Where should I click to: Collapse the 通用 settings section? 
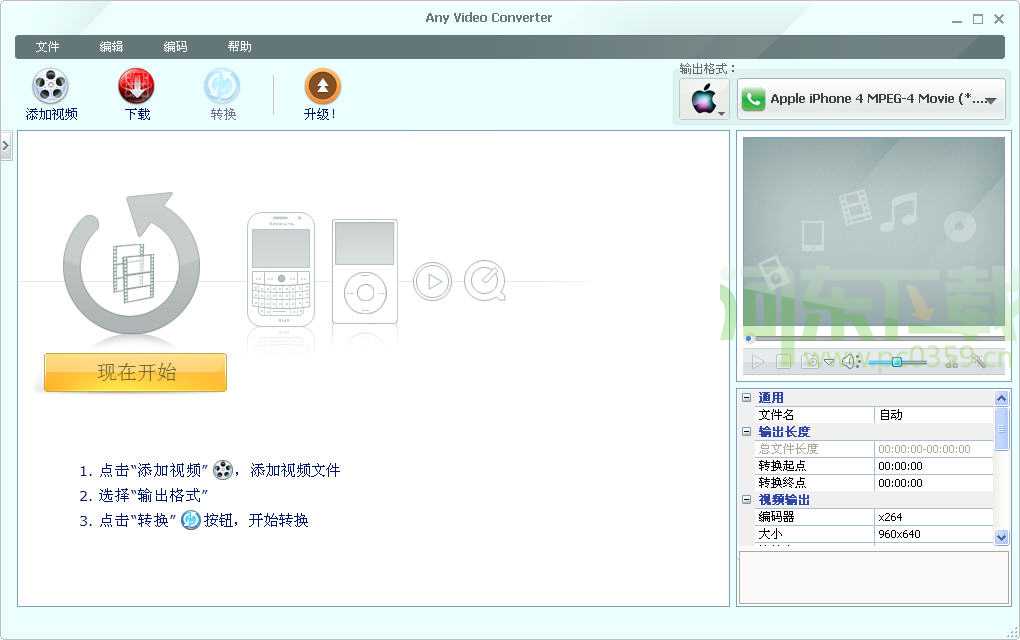747,397
